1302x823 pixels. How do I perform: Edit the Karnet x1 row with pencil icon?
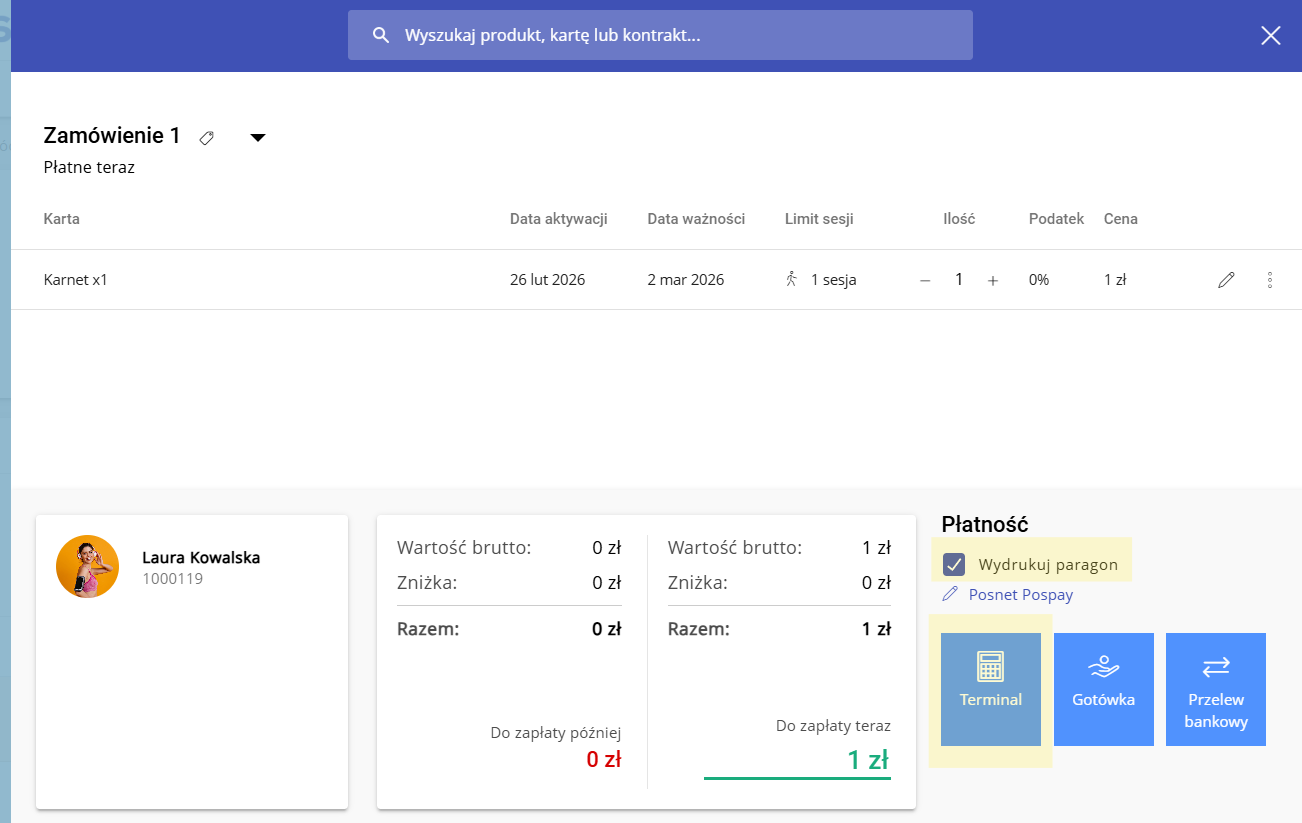(x=1226, y=281)
